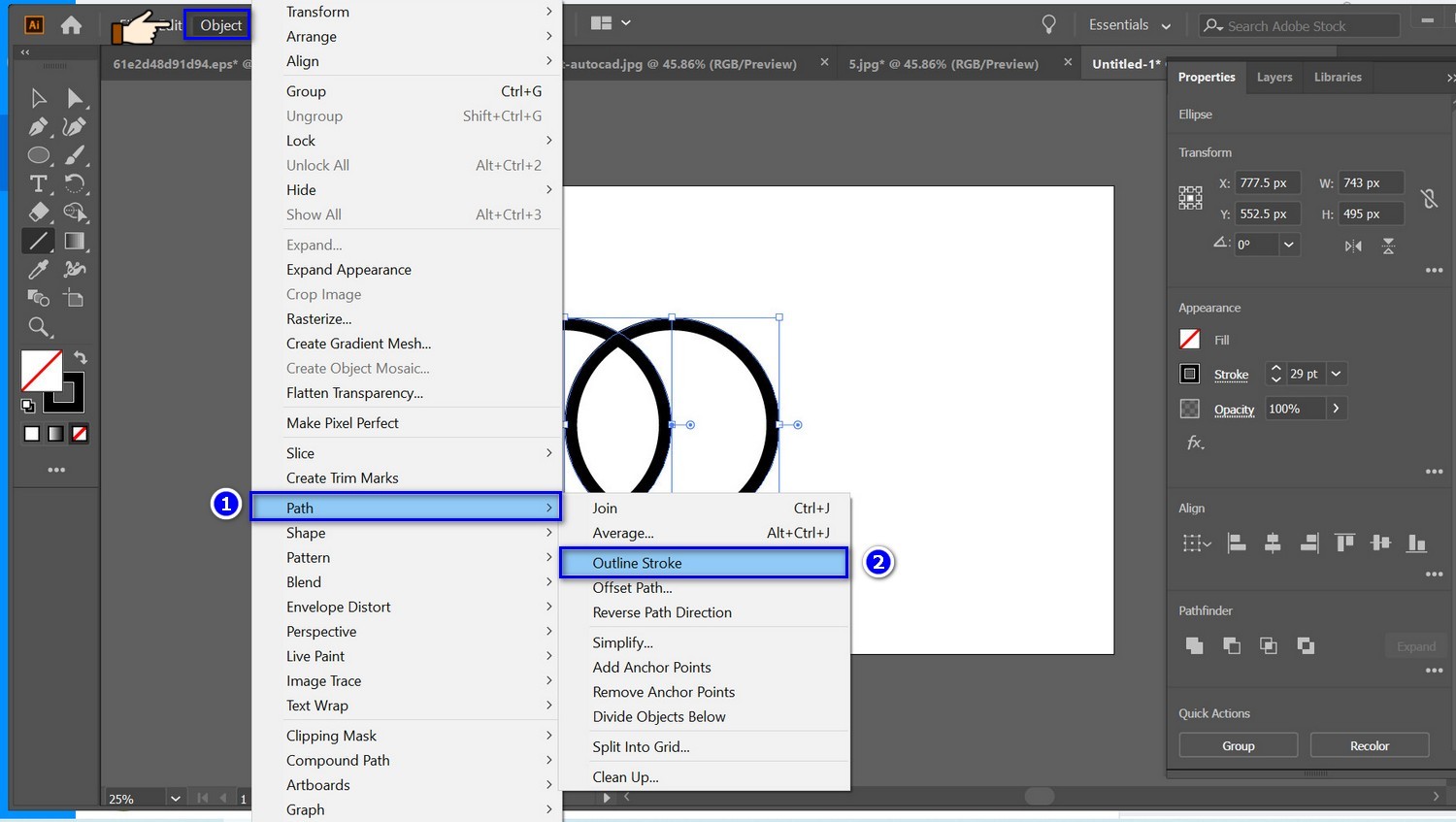The width and height of the screenshot is (1456, 822).
Task: Click Horizontal Align Center icon
Action: (x=1273, y=543)
